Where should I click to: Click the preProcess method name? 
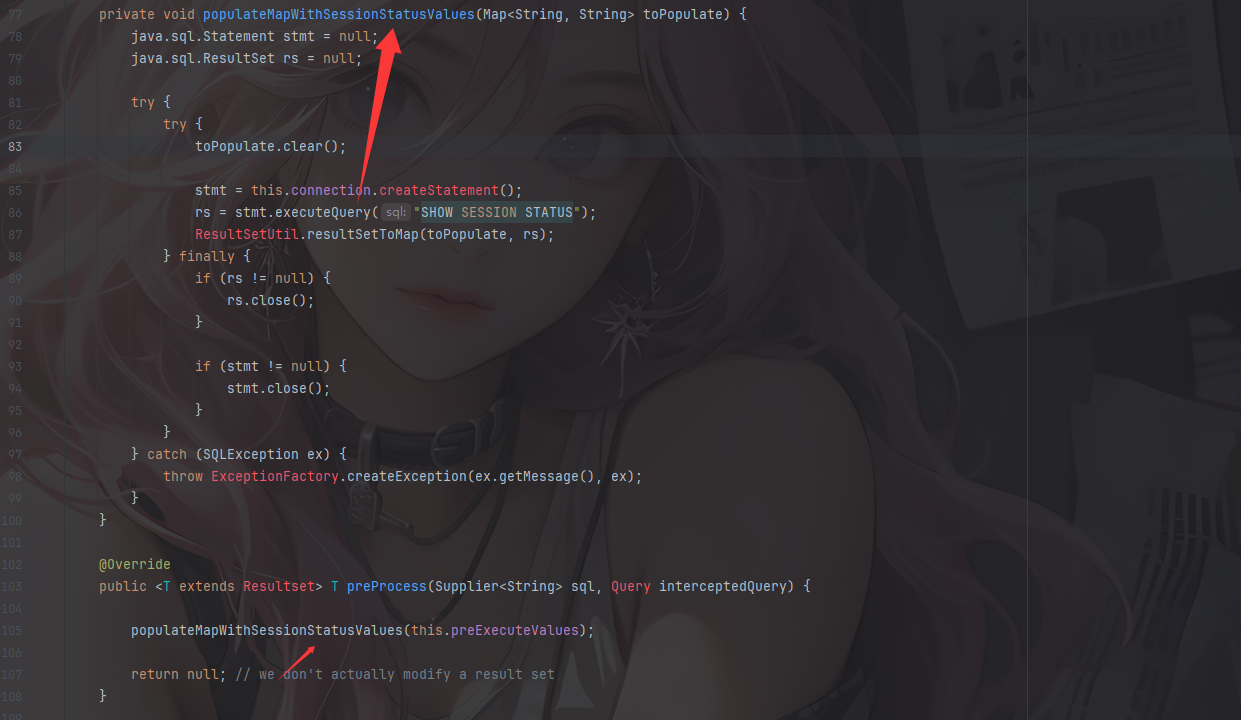(386, 586)
